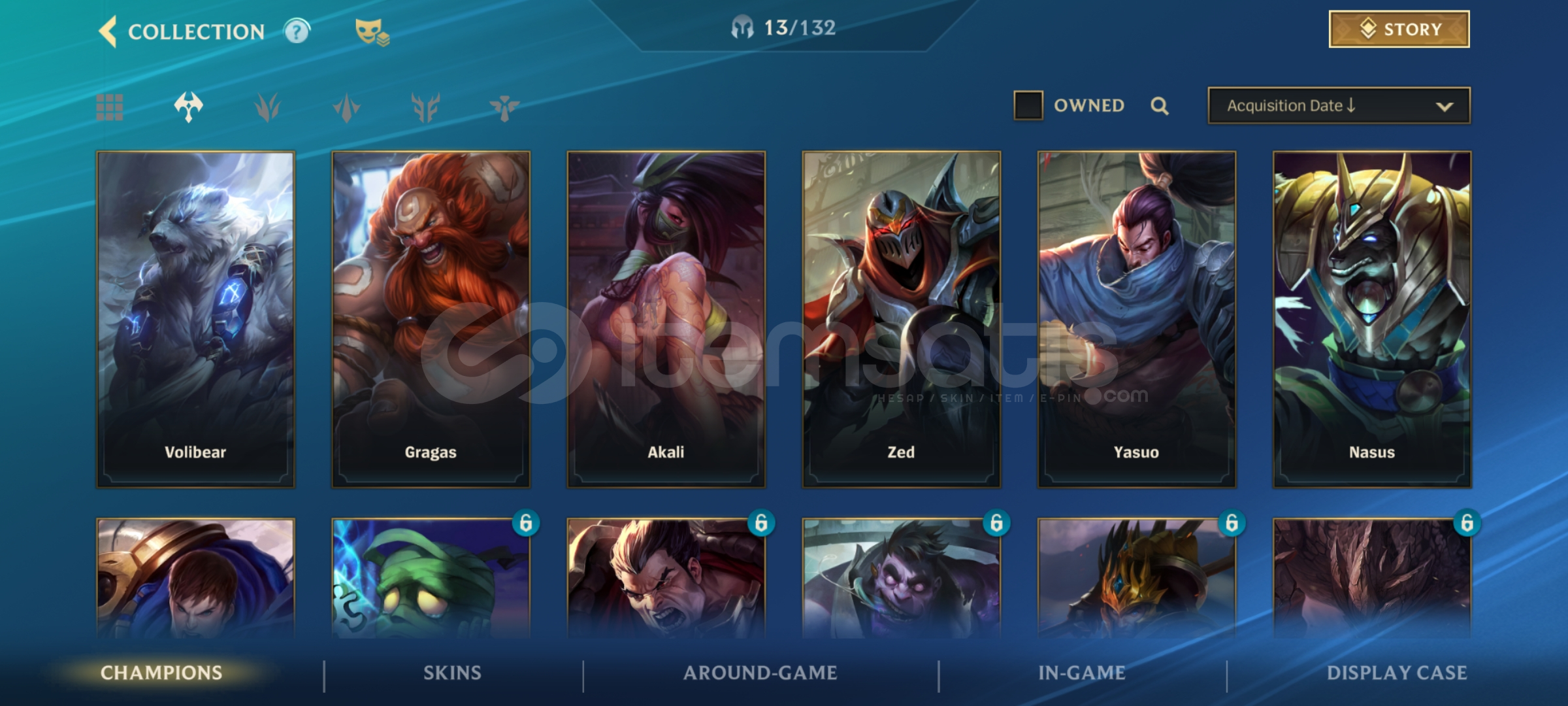
Task: Toggle the Owned checkbox
Action: click(1028, 105)
